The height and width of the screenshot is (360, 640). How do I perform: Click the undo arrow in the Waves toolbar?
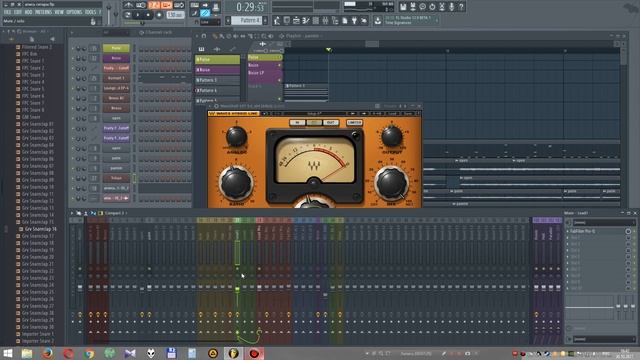[265, 113]
